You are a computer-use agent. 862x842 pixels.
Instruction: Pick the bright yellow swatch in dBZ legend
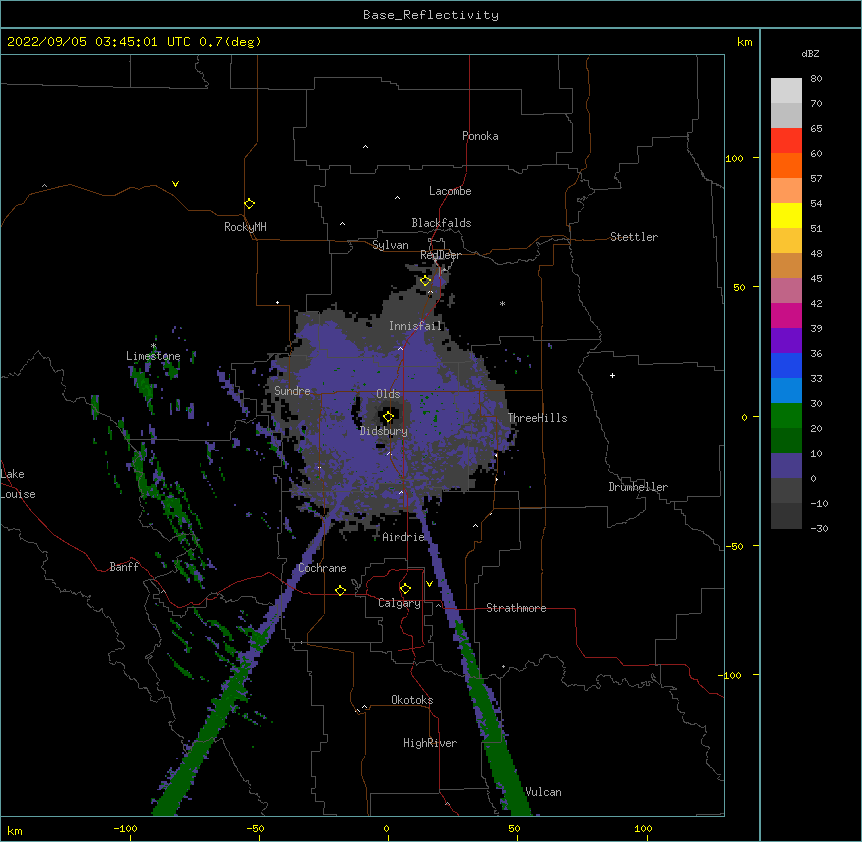click(786, 215)
